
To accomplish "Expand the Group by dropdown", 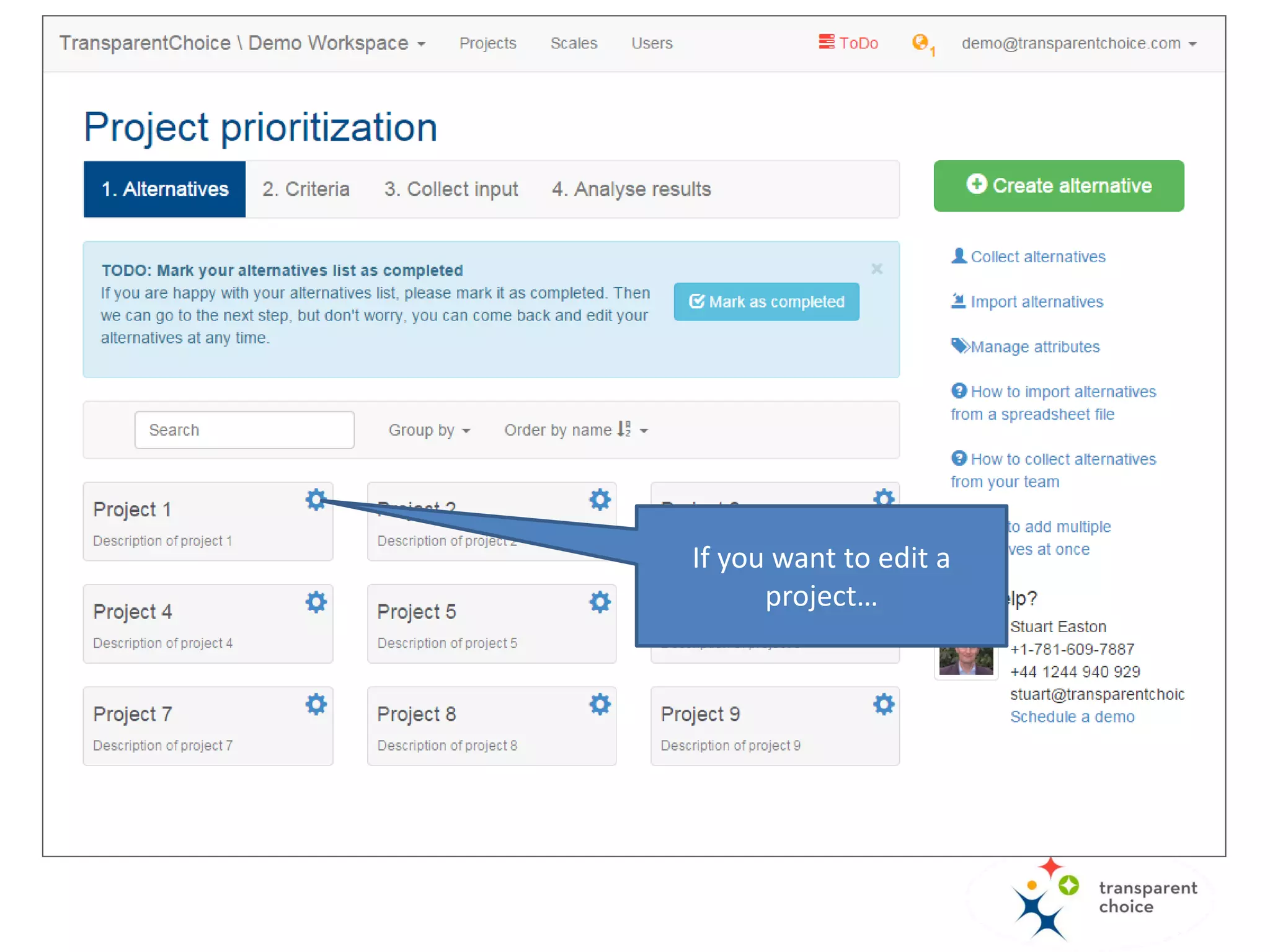I will coord(429,430).
